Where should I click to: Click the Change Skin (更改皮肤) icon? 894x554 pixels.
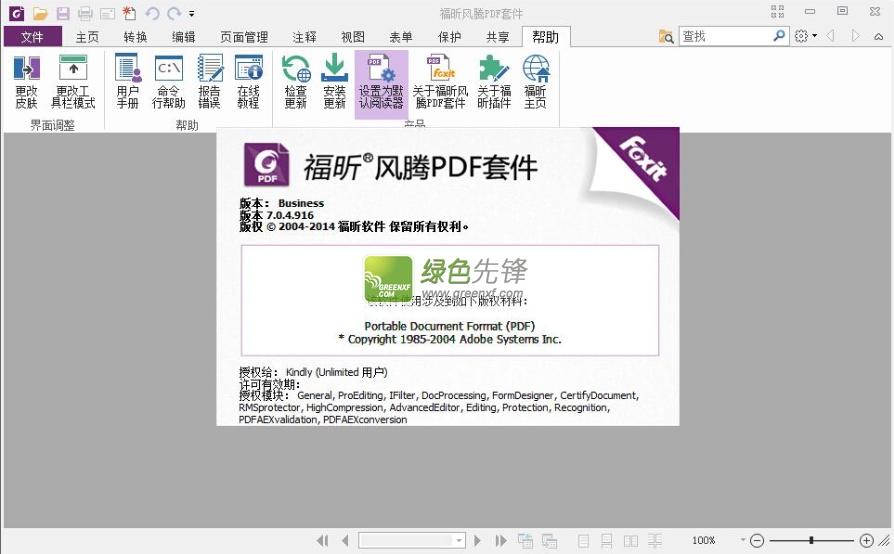point(26,82)
